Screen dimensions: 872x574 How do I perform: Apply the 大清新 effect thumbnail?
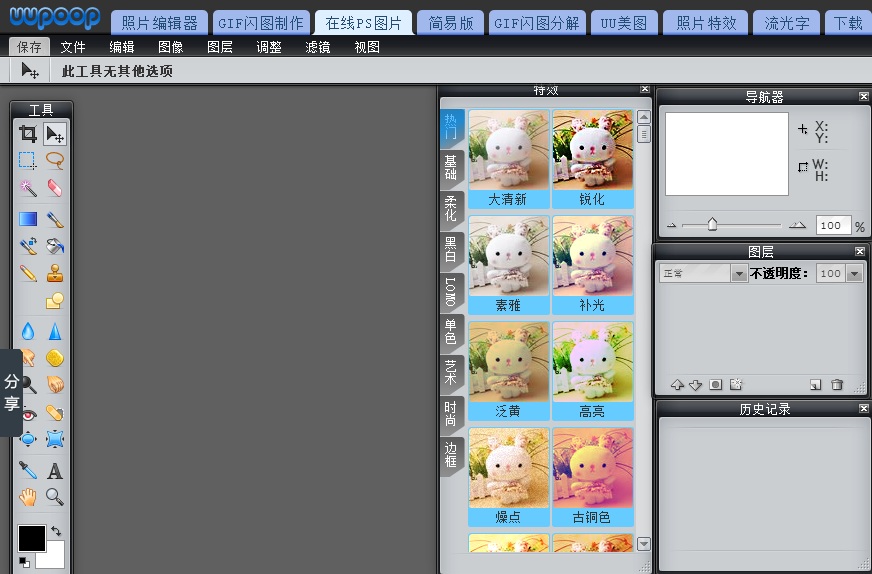coord(509,159)
